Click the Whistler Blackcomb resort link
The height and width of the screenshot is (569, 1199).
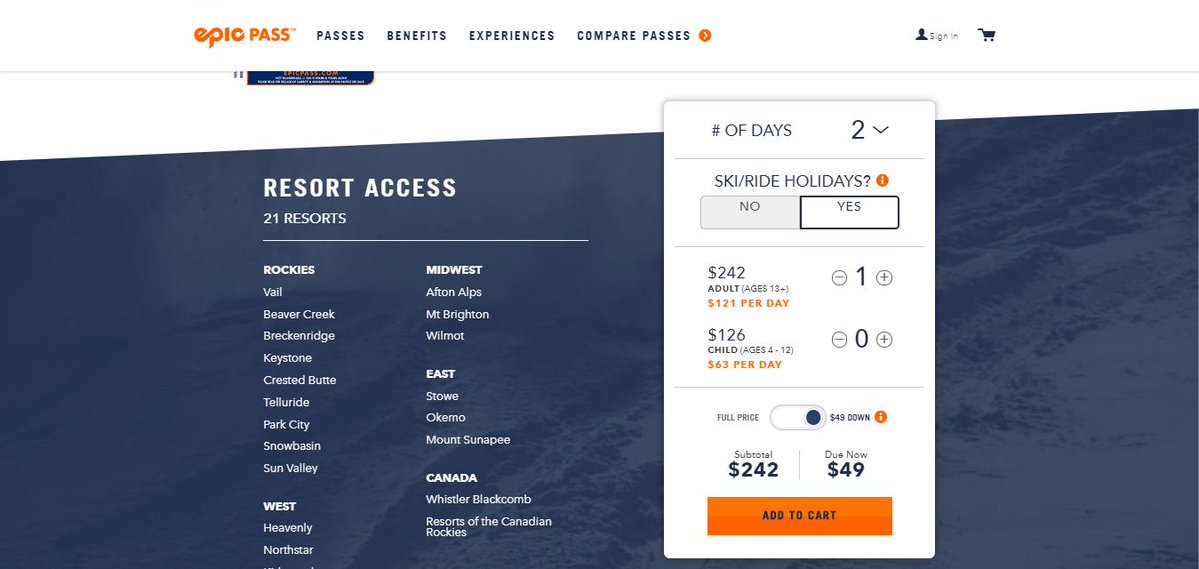tap(478, 499)
